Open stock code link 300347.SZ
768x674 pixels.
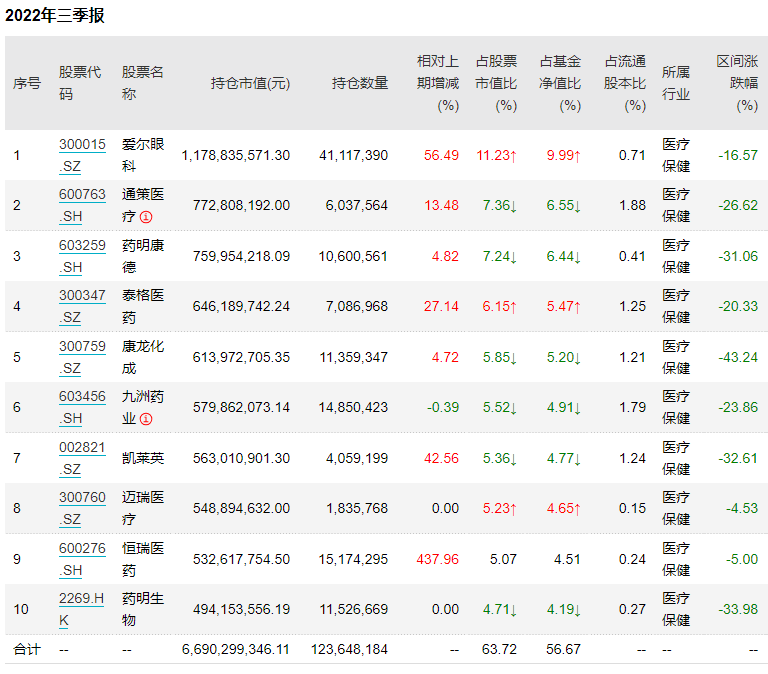click(81, 306)
